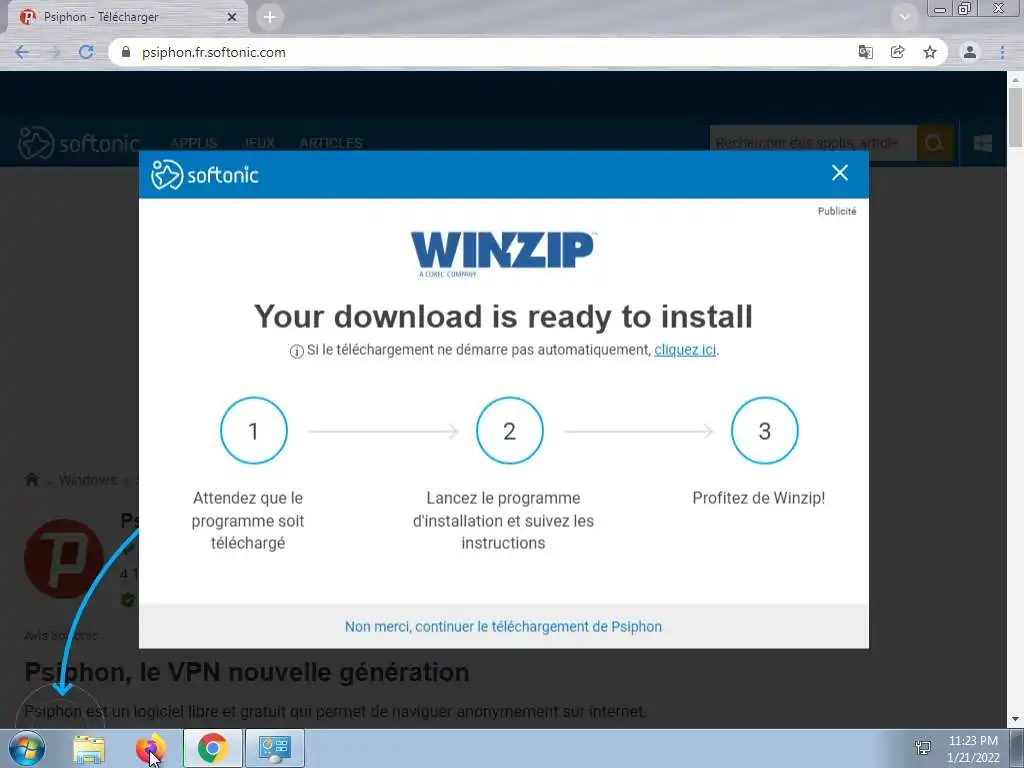Screen dimensions: 1024x768
Task: Click the step 3 circle
Action: point(765,430)
